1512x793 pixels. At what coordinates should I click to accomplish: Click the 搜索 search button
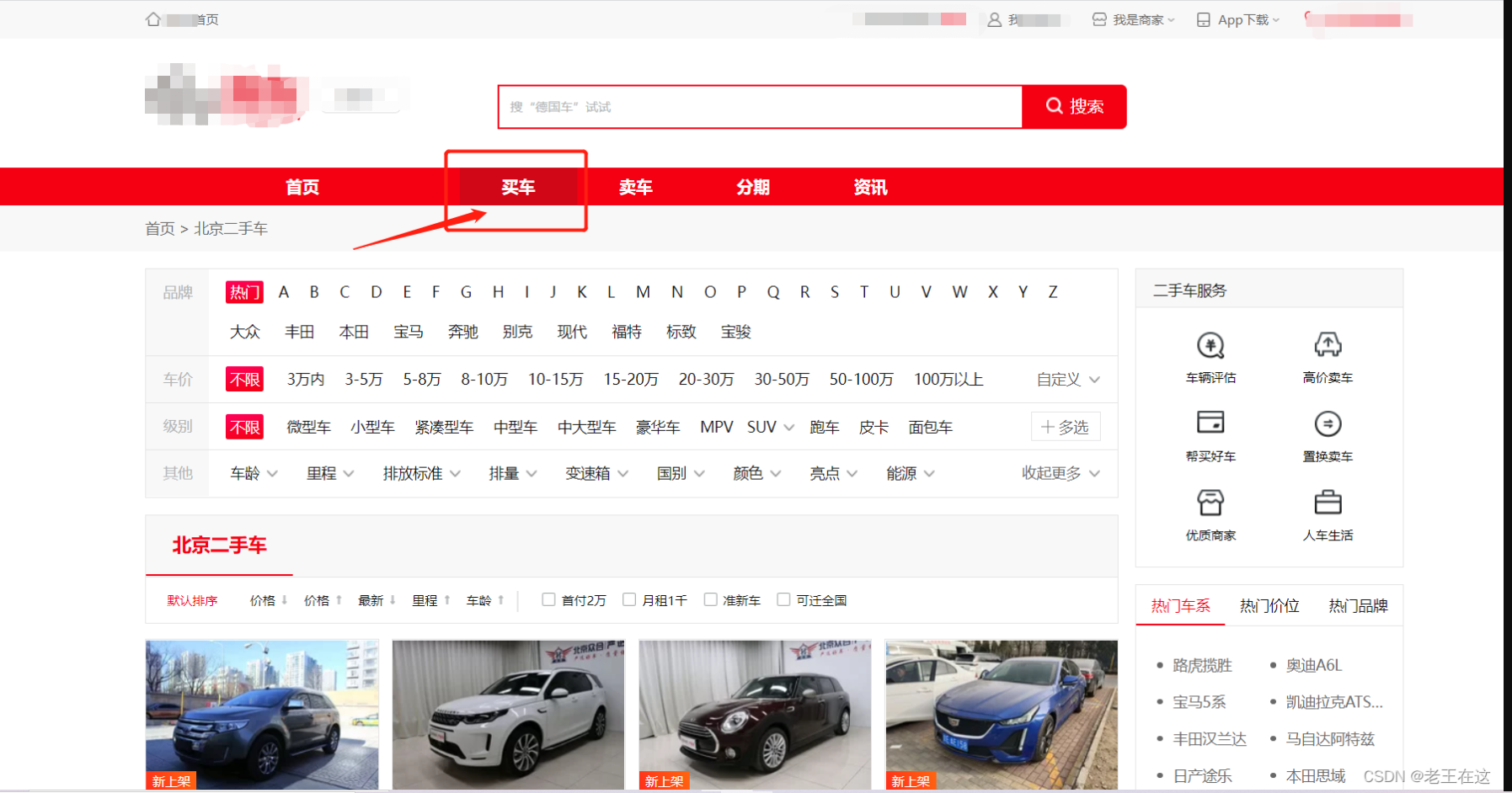(1074, 107)
